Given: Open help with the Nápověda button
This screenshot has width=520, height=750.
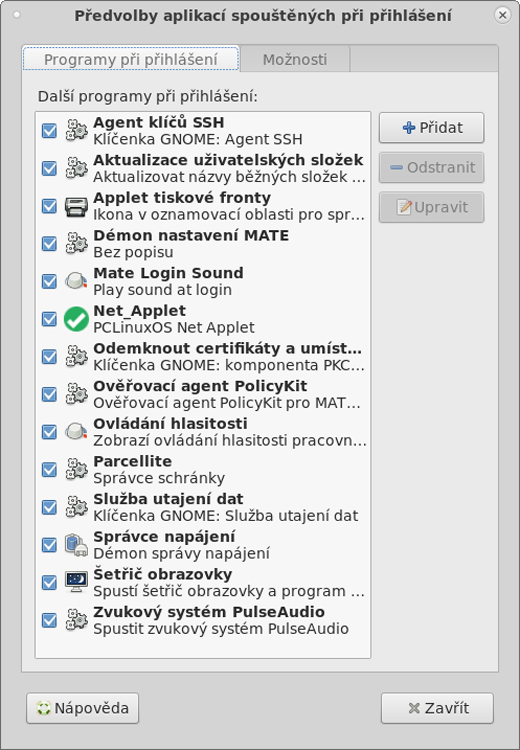Looking at the screenshot, I should (82, 708).
